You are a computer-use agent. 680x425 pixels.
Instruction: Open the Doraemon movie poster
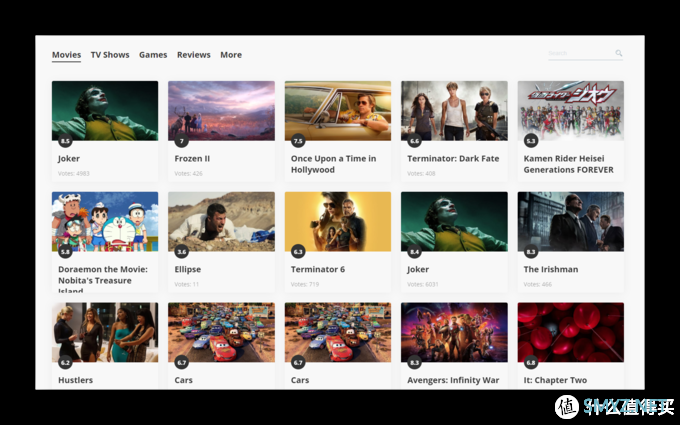point(105,222)
